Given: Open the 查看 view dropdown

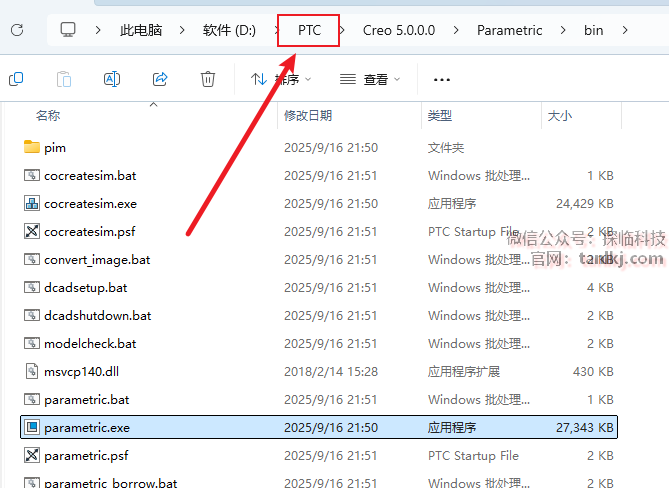Looking at the screenshot, I should coord(370,79).
